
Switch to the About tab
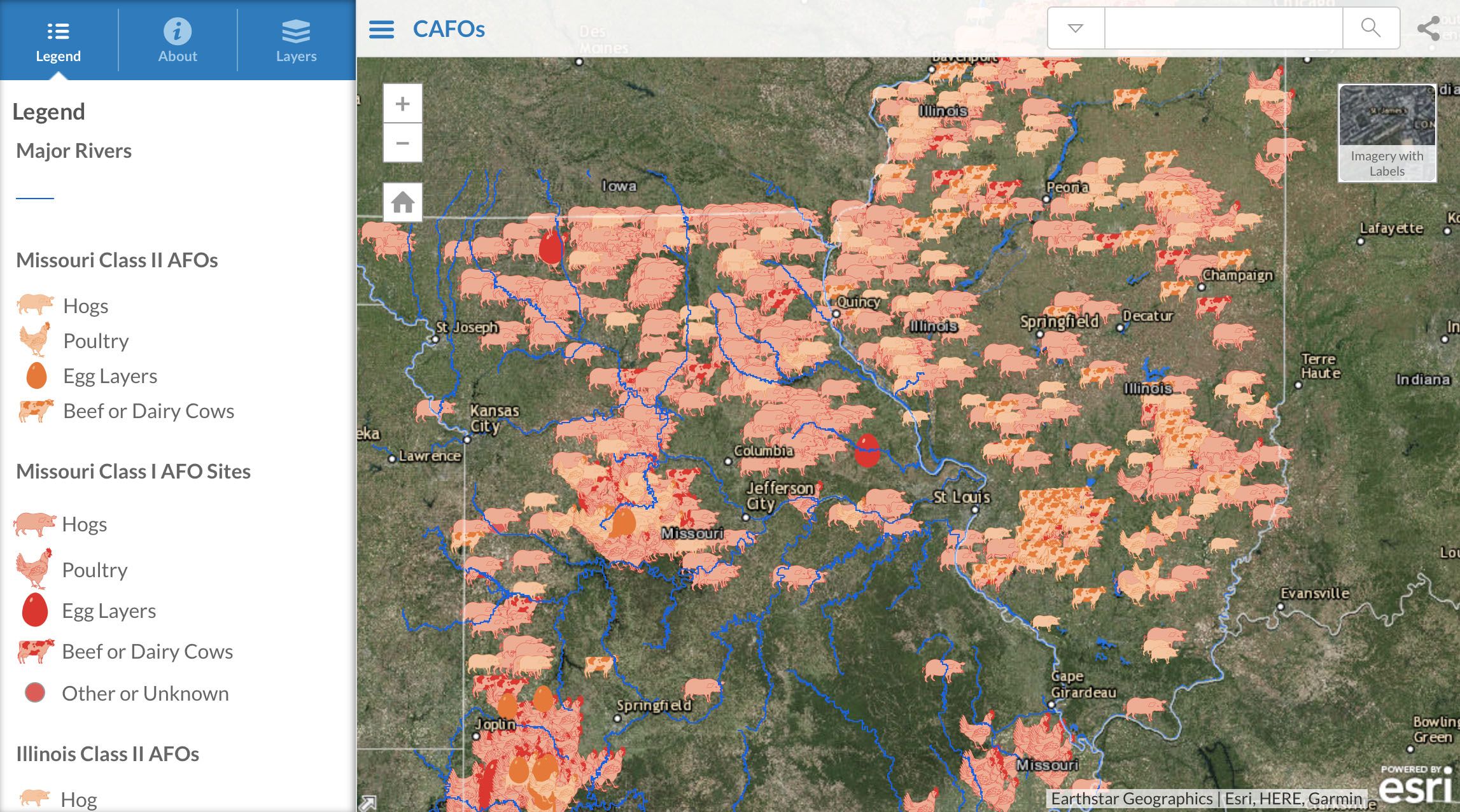pyautogui.click(x=178, y=39)
